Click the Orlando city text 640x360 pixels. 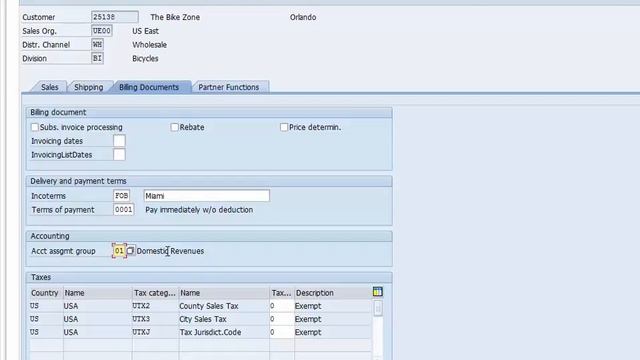[x=303, y=17]
